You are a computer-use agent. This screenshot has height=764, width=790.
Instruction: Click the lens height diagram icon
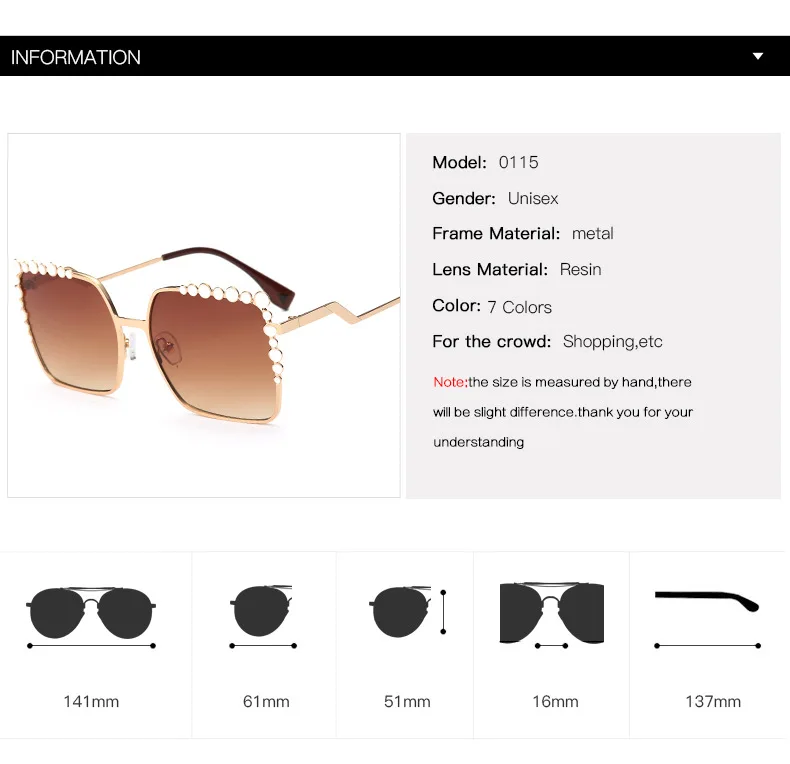point(408,612)
